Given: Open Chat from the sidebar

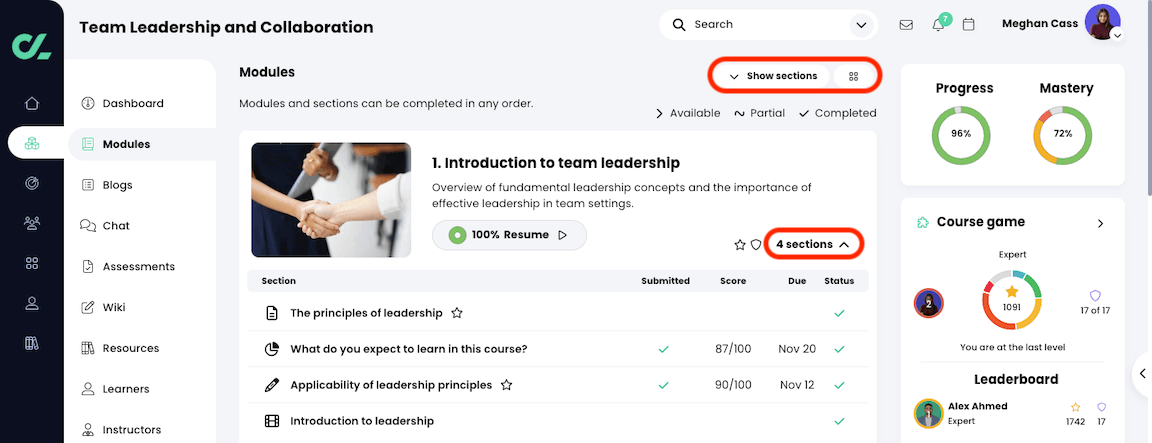Looking at the screenshot, I should (116, 226).
